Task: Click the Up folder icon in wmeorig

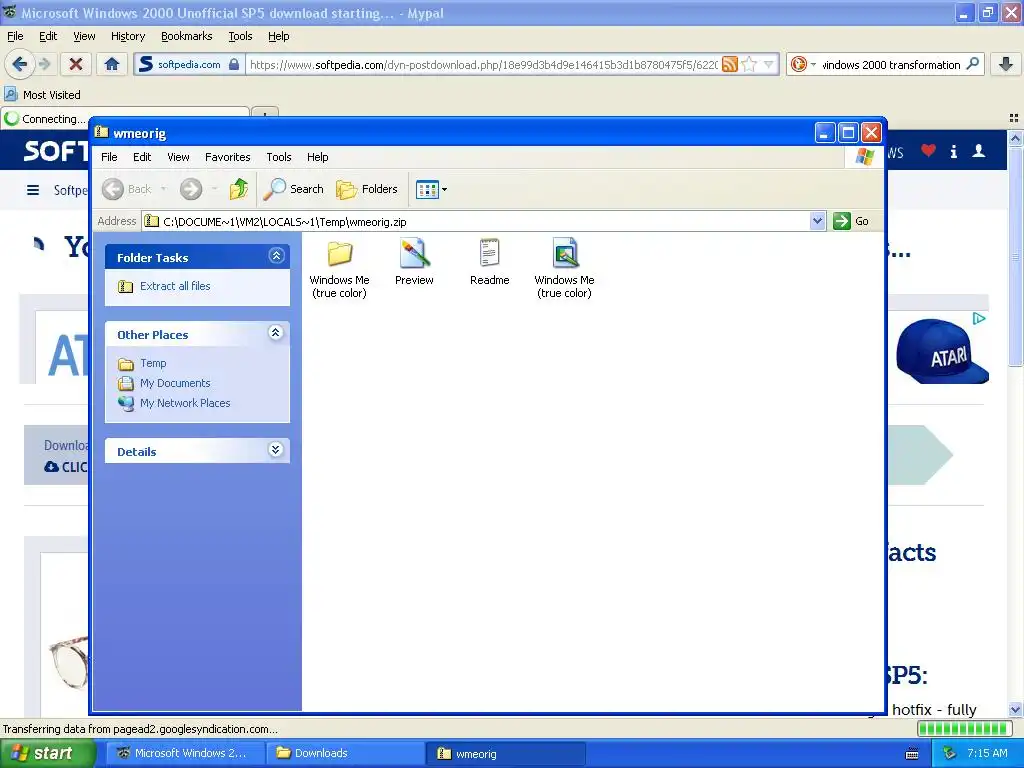Action: (x=238, y=189)
